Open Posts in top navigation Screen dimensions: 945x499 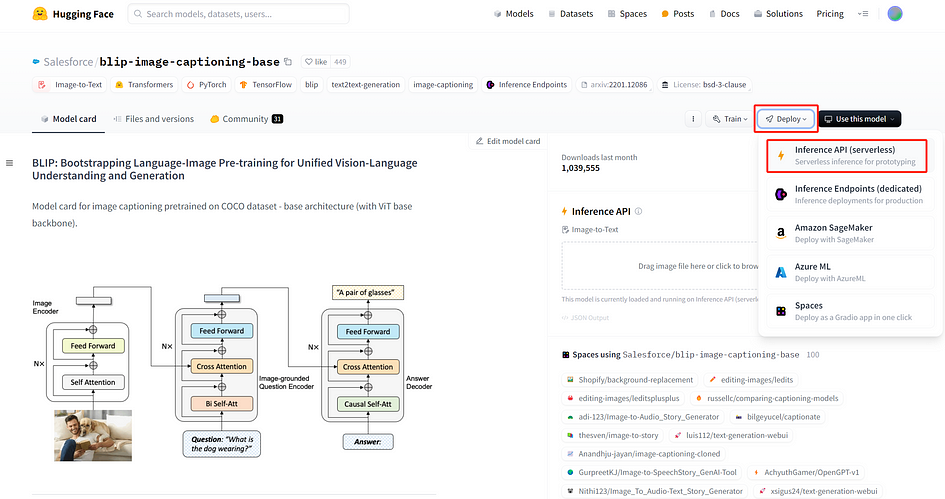pos(677,14)
